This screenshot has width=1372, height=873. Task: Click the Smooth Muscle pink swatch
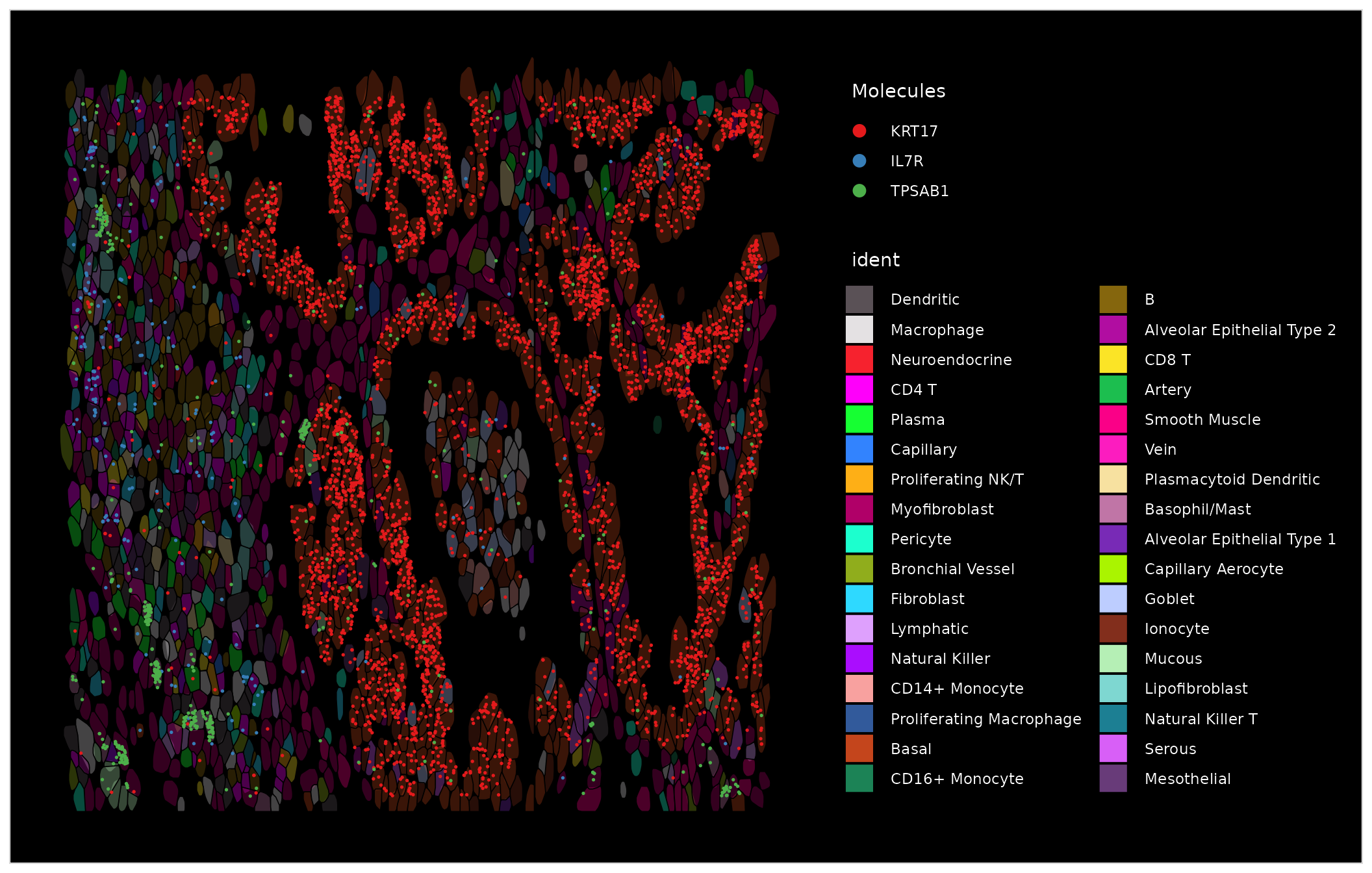pos(1113,419)
